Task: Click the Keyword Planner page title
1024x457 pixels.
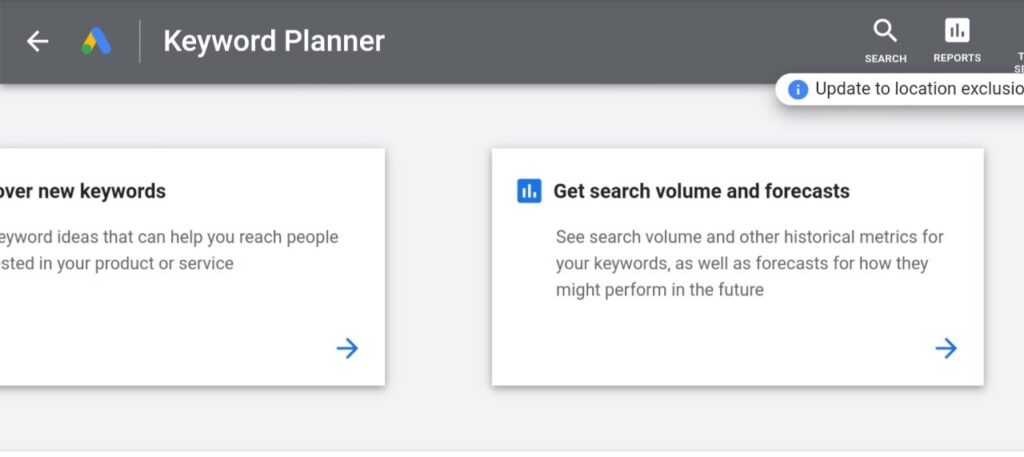Action: click(274, 41)
